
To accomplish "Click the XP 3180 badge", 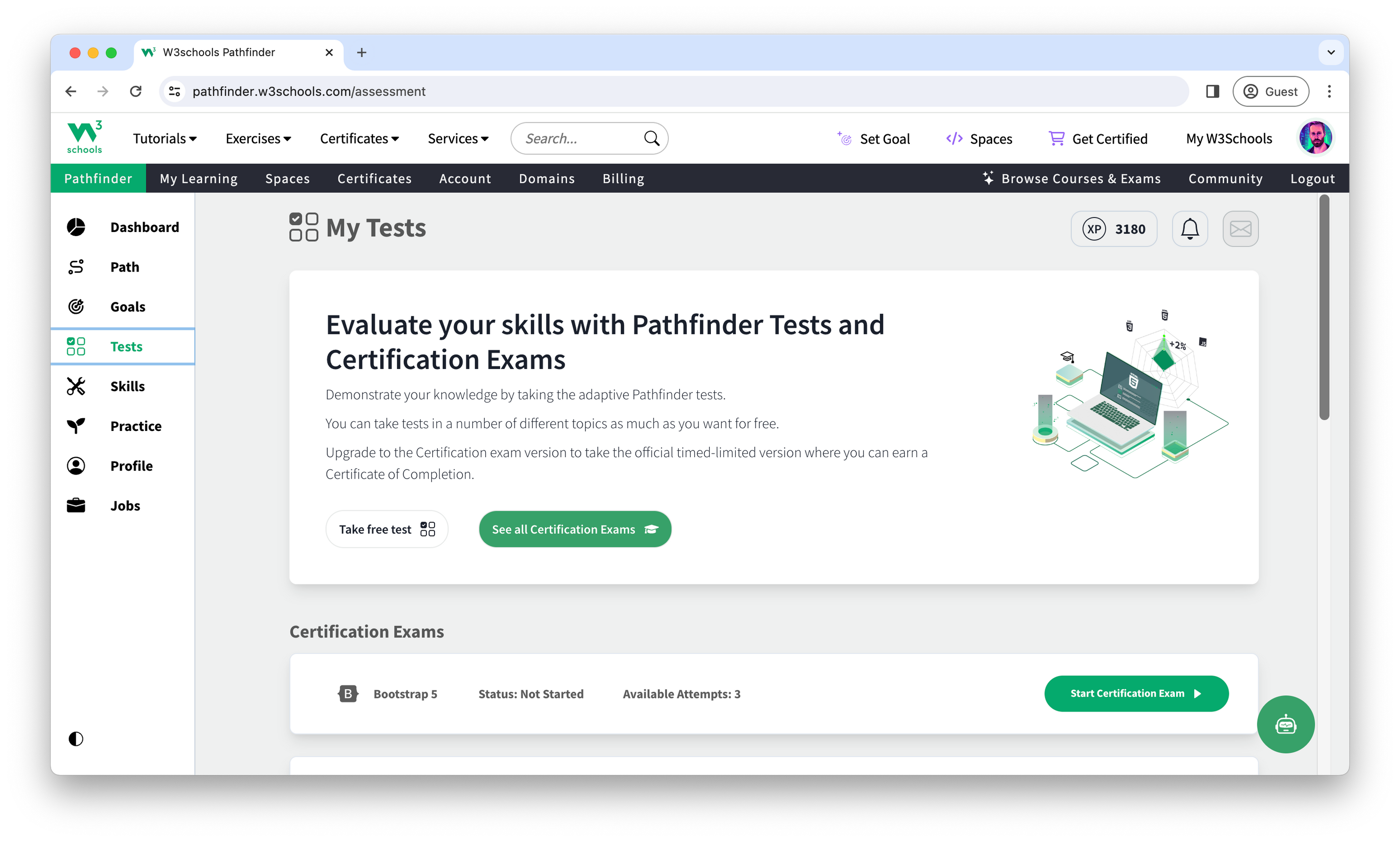I will (x=1114, y=229).
